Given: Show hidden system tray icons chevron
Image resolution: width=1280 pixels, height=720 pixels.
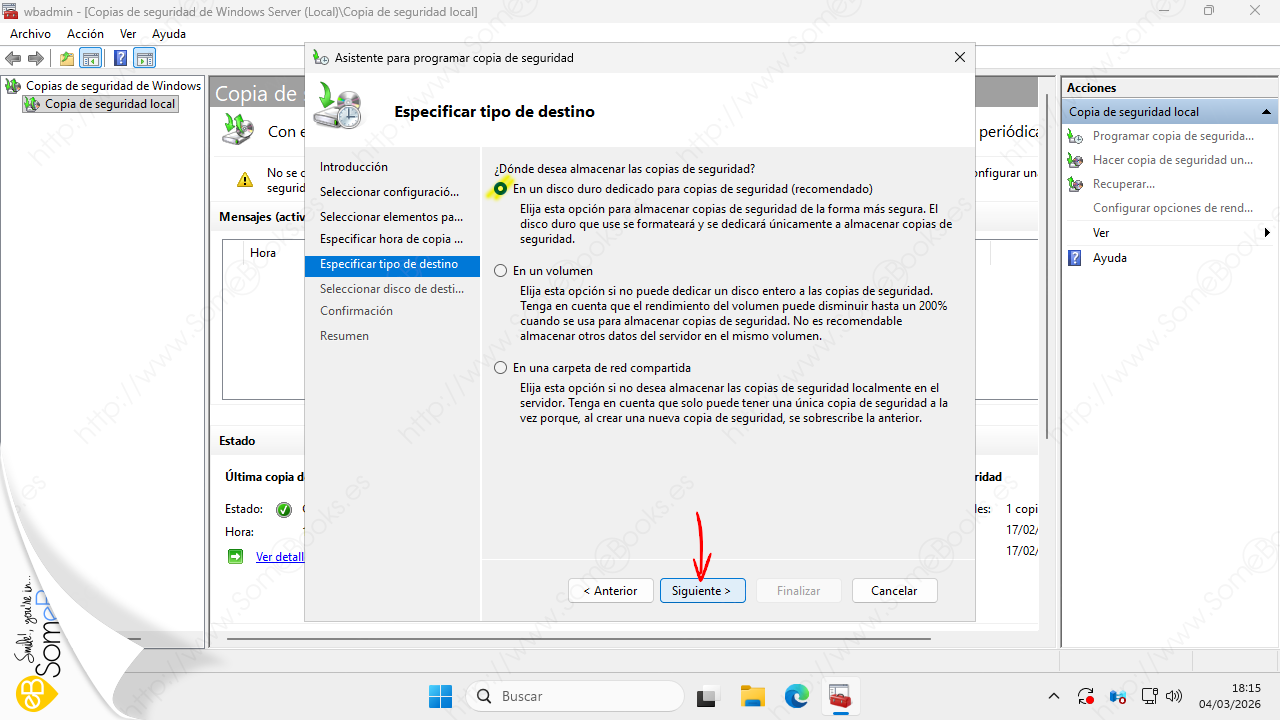Looking at the screenshot, I should tap(1053, 696).
